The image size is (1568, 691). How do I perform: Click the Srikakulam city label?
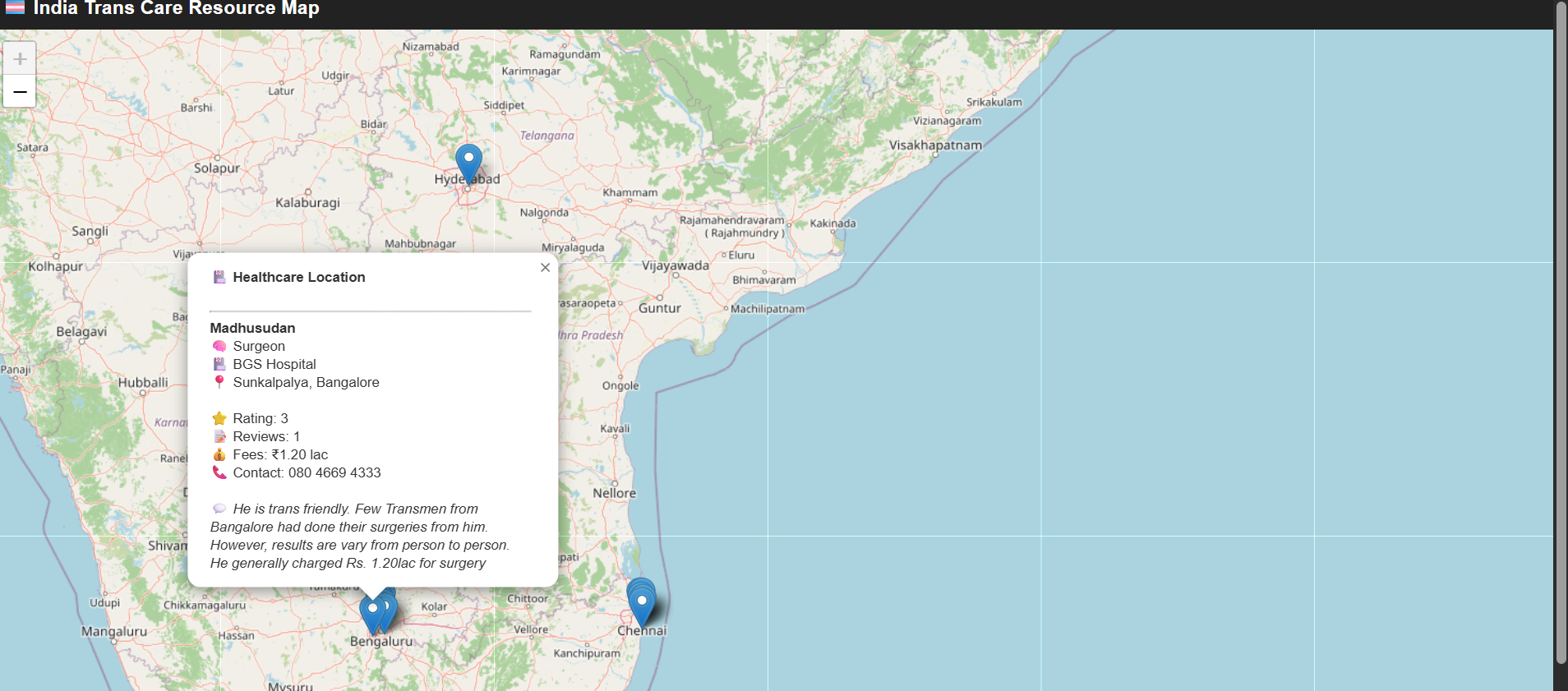point(994,102)
